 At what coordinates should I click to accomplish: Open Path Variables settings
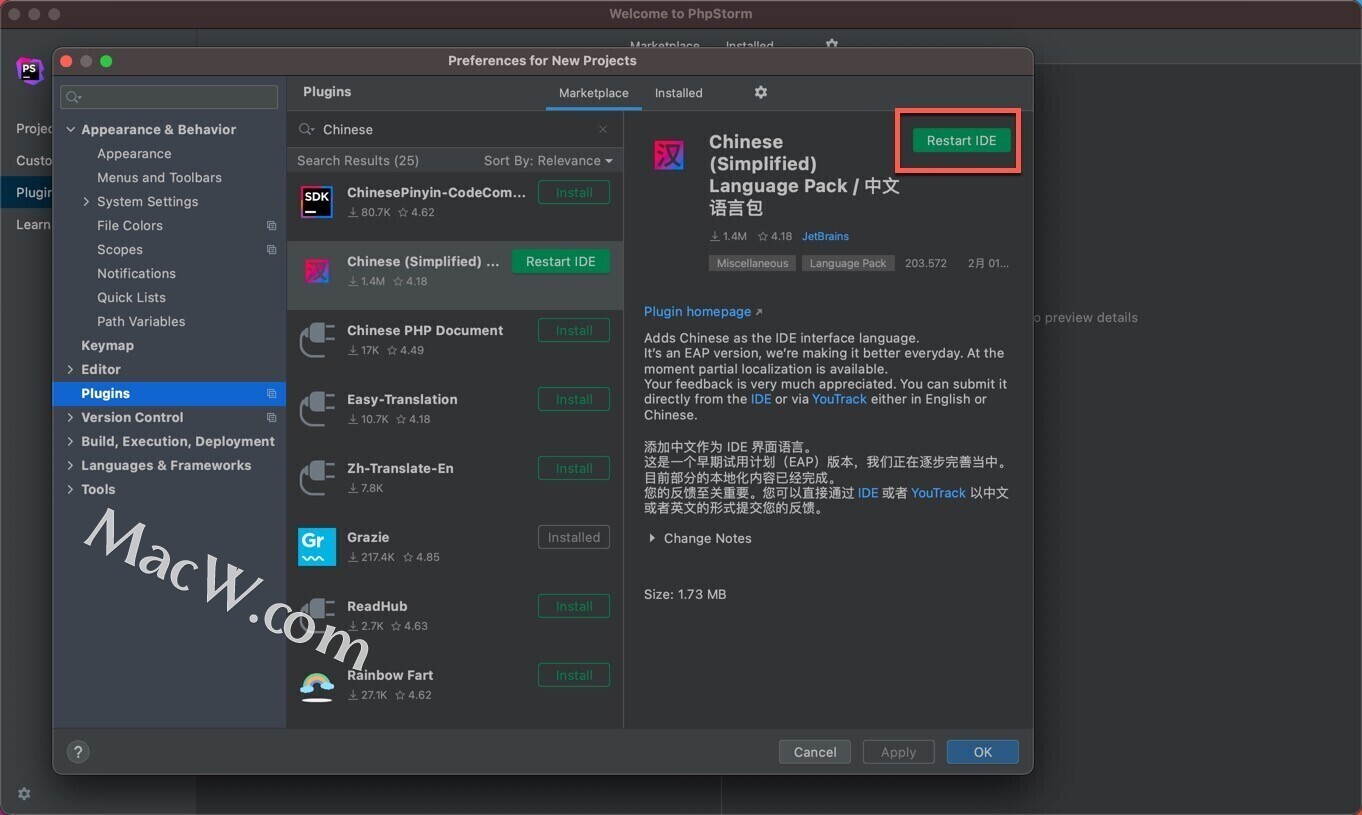pos(141,322)
